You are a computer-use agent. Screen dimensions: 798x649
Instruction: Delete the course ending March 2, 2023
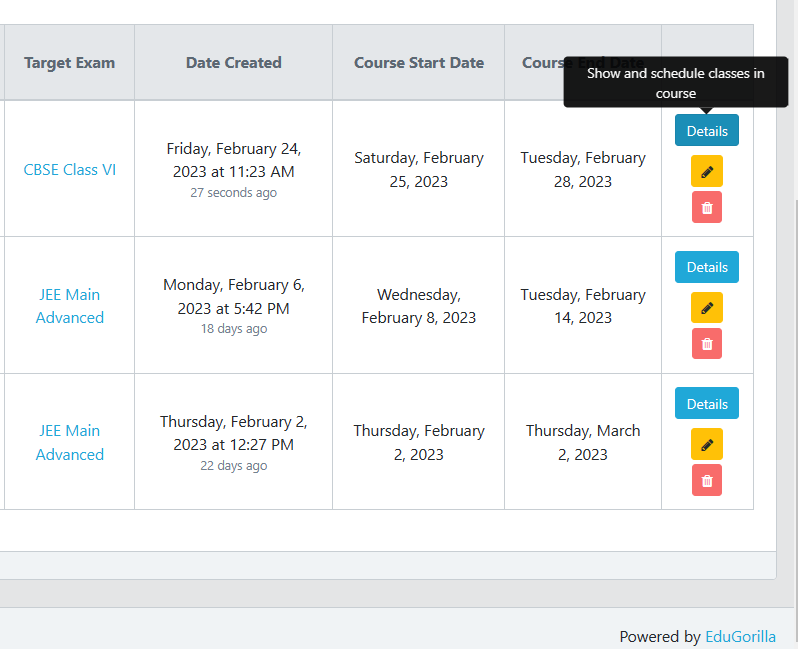706,480
